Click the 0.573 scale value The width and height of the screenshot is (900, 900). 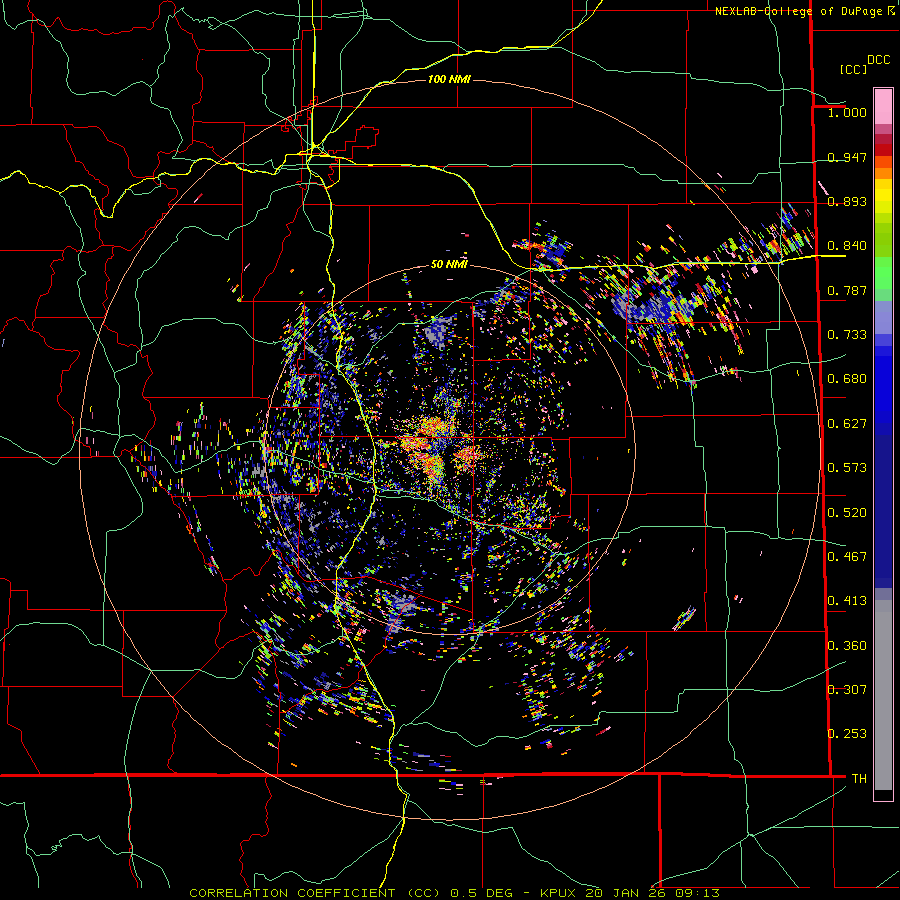pos(847,468)
